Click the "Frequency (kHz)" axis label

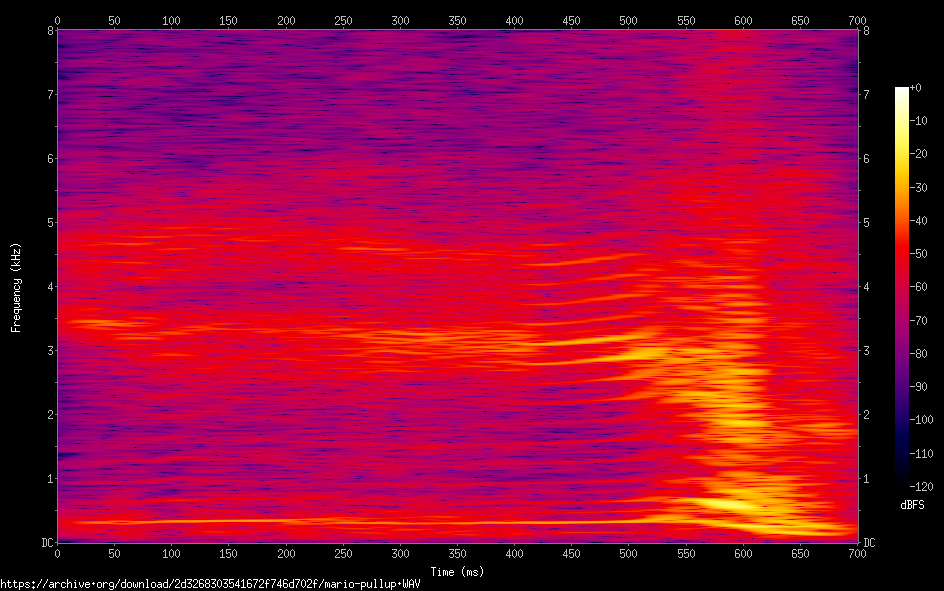(16, 287)
